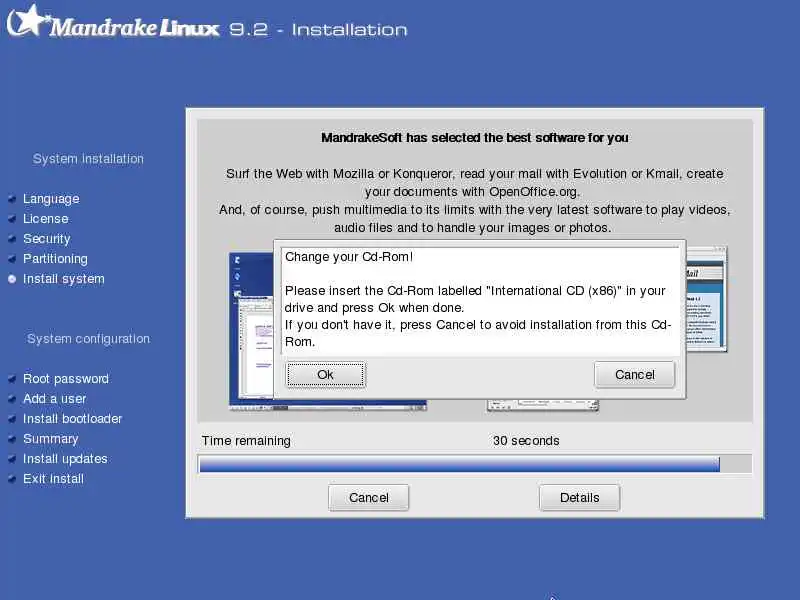Select the License step in the sidebar
The height and width of the screenshot is (600, 800).
[x=45, y=218]
